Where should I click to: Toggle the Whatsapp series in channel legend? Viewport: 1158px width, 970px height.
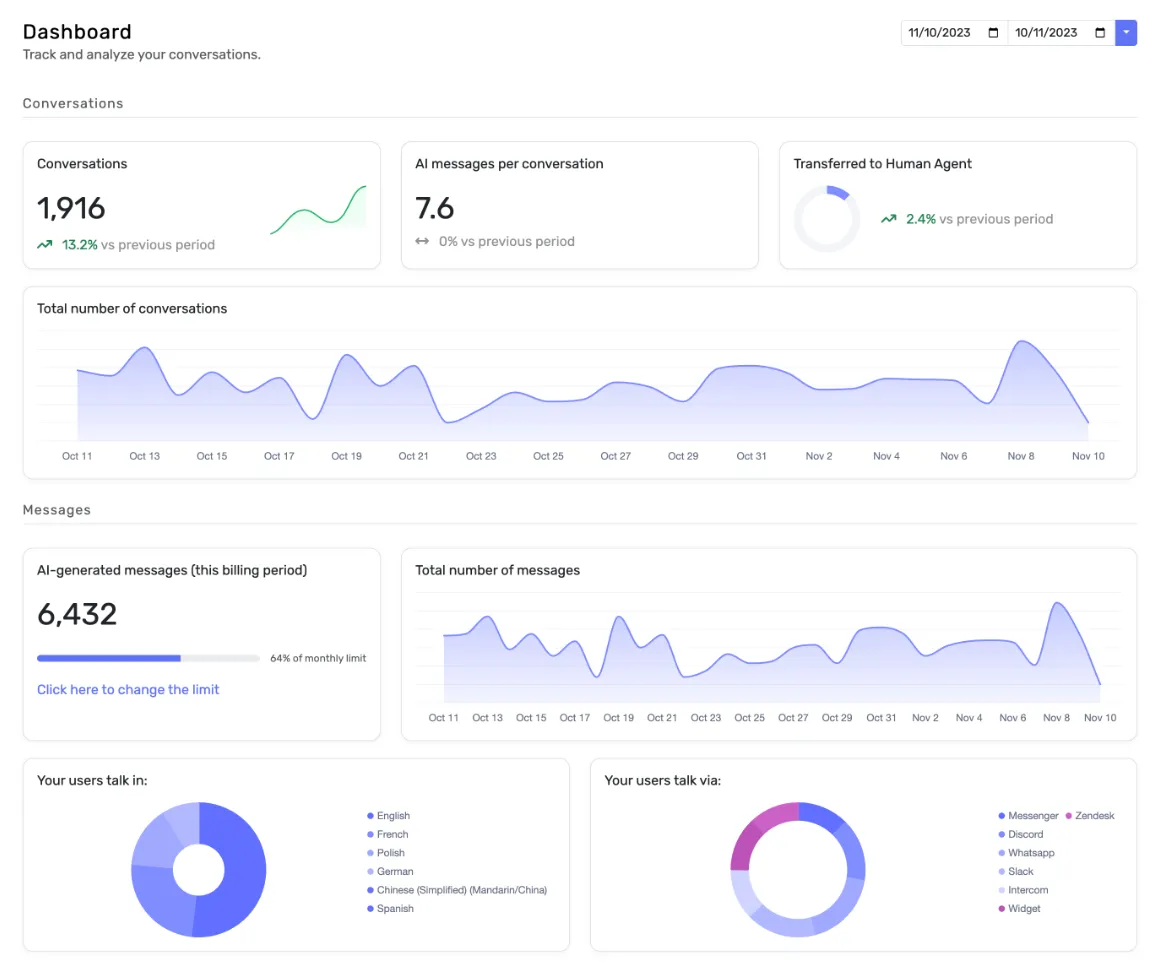1031,853
